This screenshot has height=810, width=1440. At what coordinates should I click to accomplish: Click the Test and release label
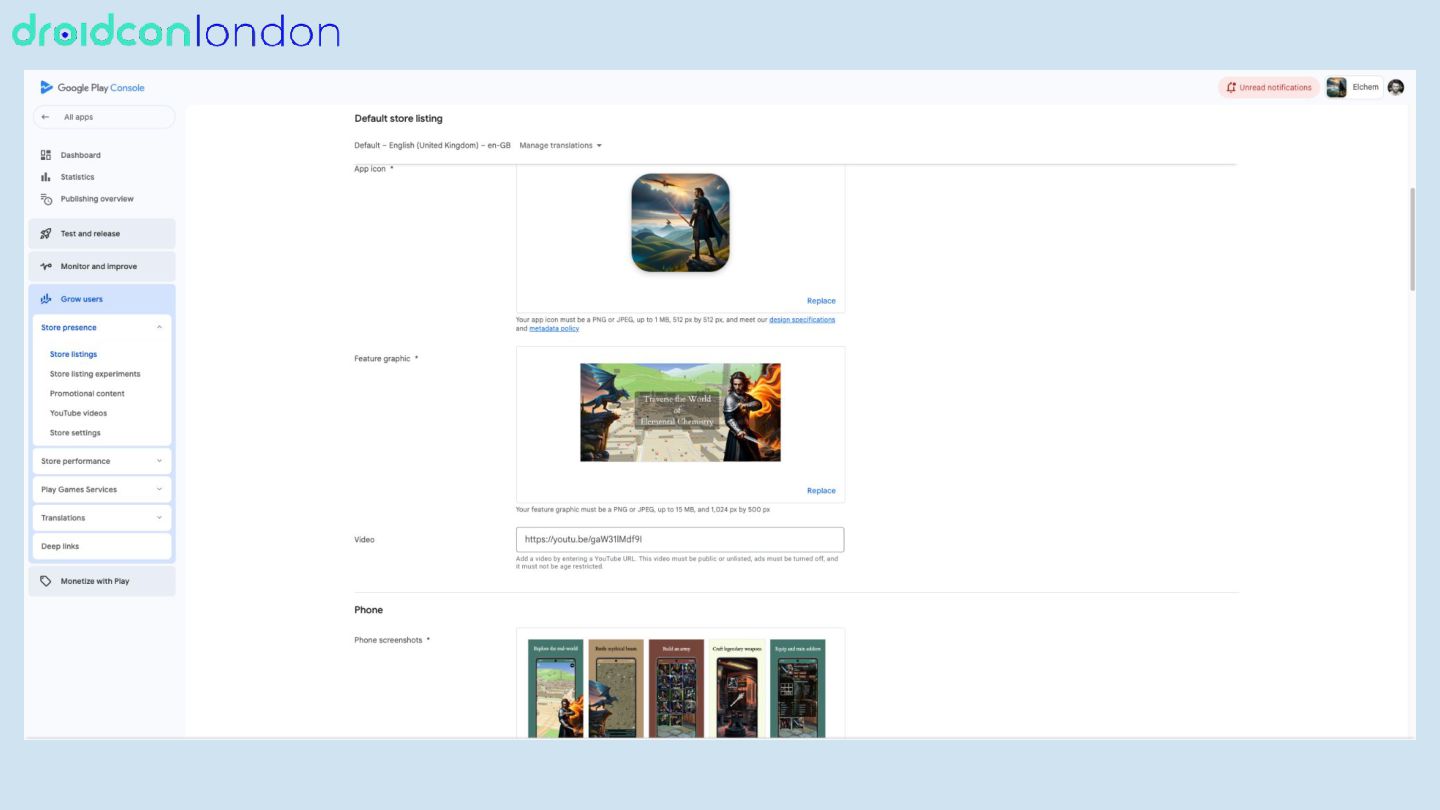[x=90, y=234]
